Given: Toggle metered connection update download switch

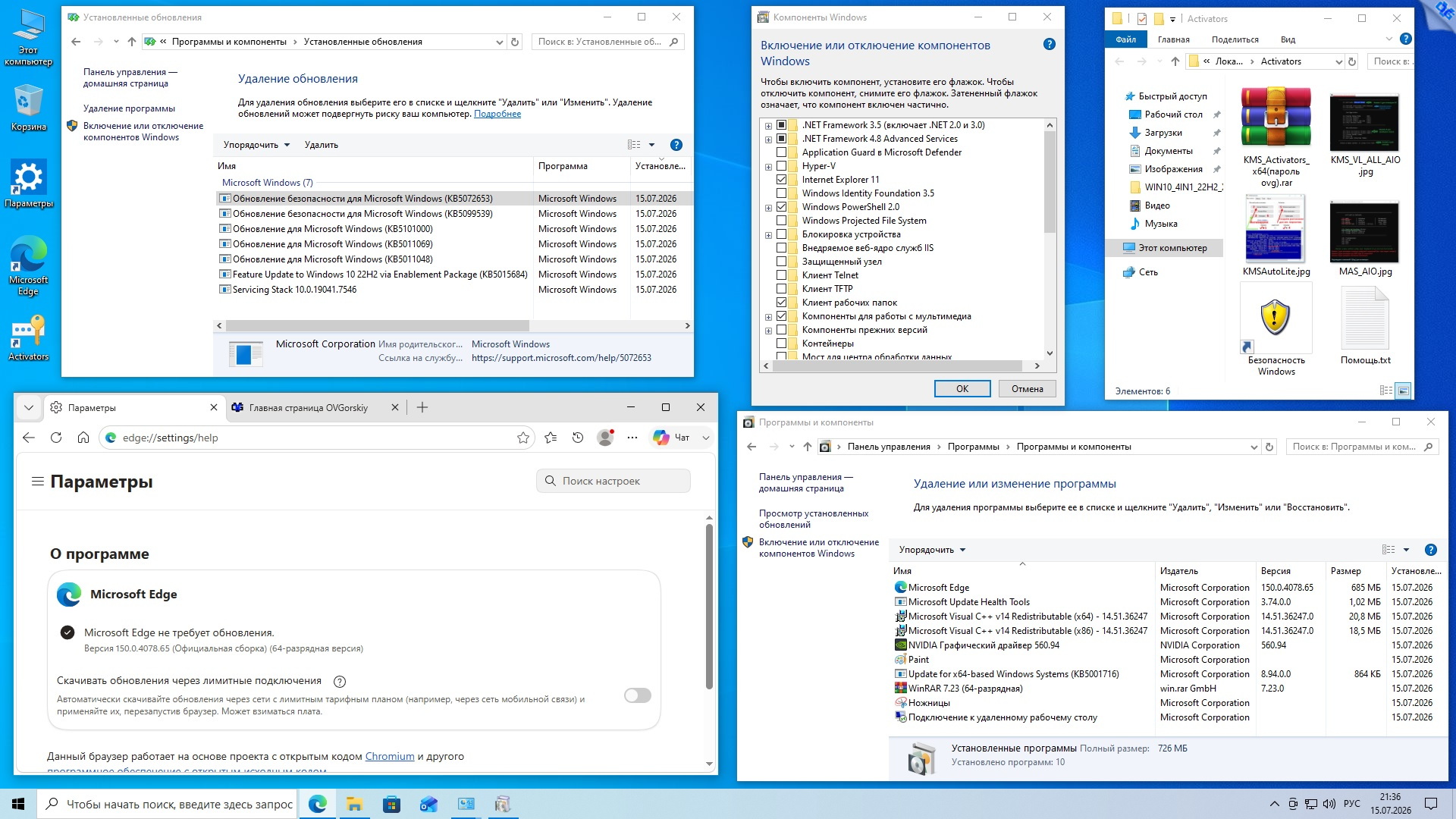Looking at the screenshot, I should tap(638, 695).
